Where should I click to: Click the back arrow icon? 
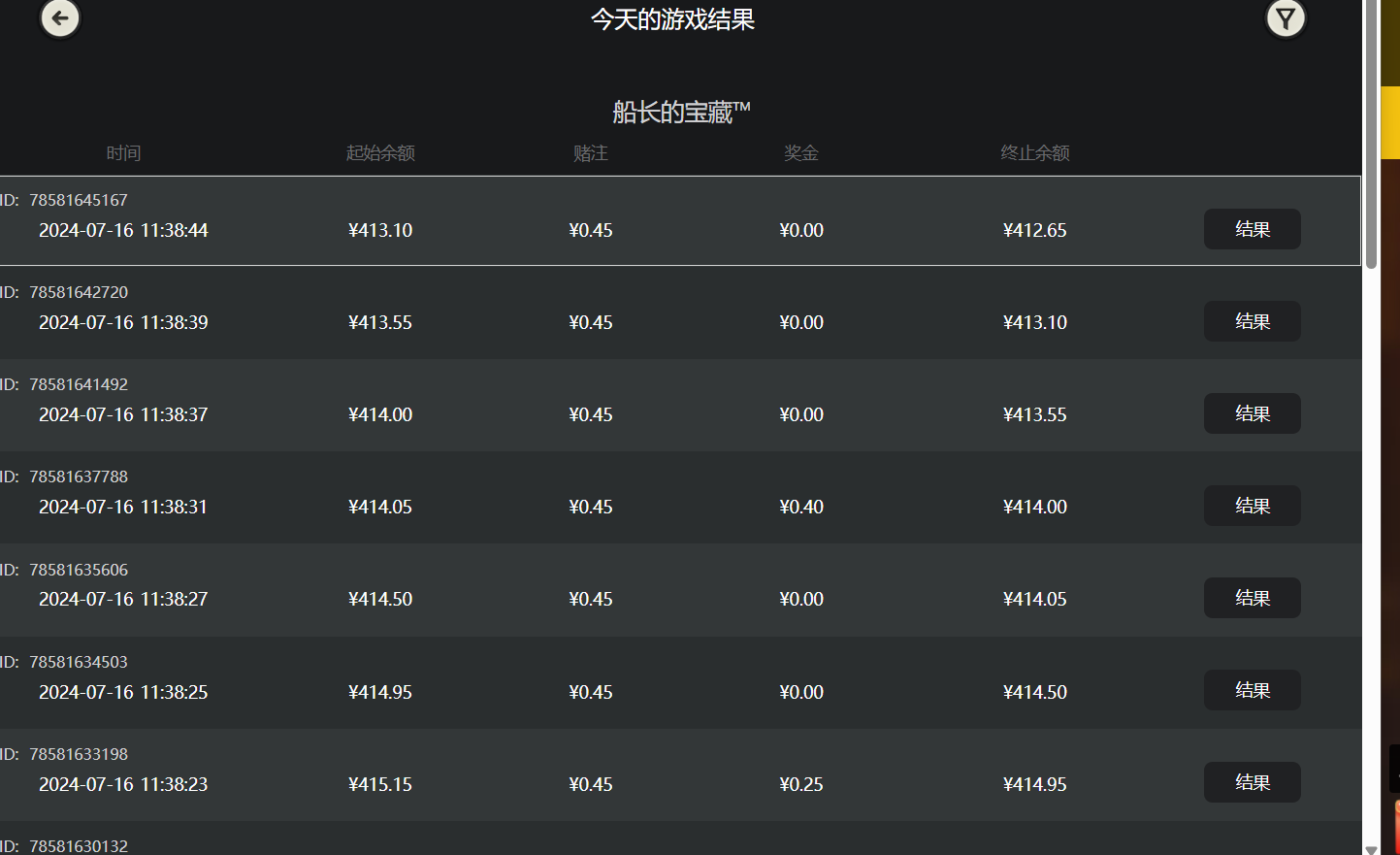point(60,17)
